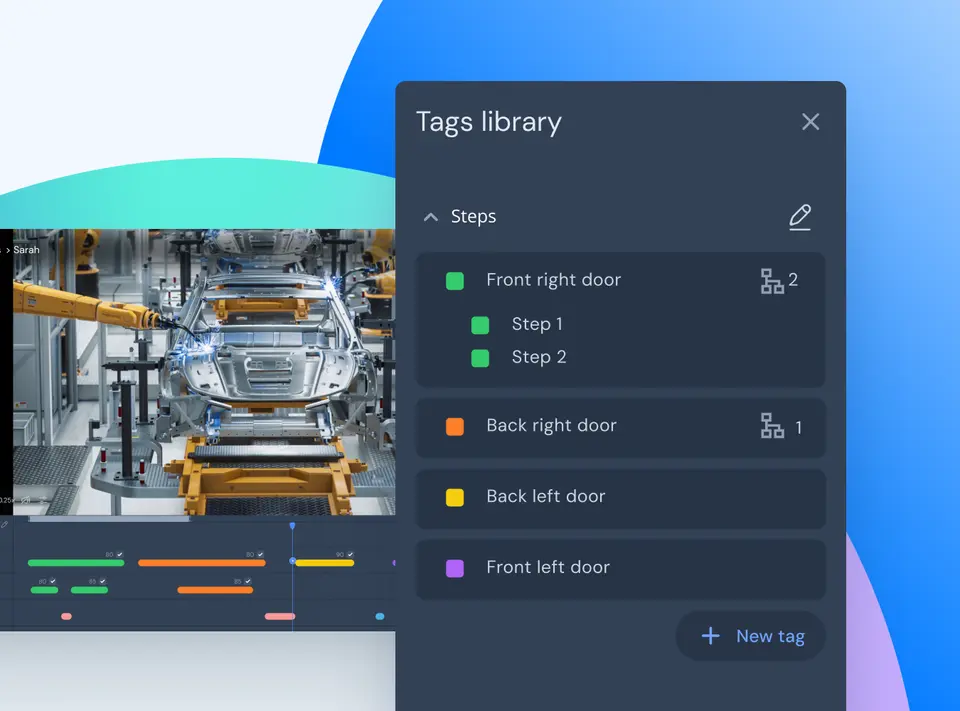Select the long orange timeline segment
960x711 pixels.
tap(202, 563)
